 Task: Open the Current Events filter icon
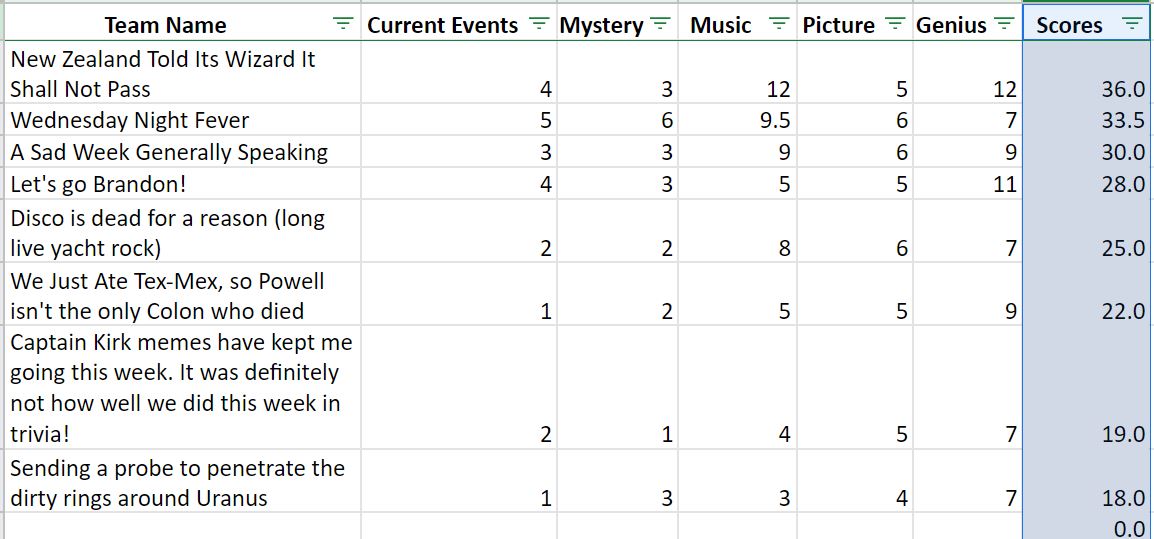pyautogui.click(x=539, y=24)
